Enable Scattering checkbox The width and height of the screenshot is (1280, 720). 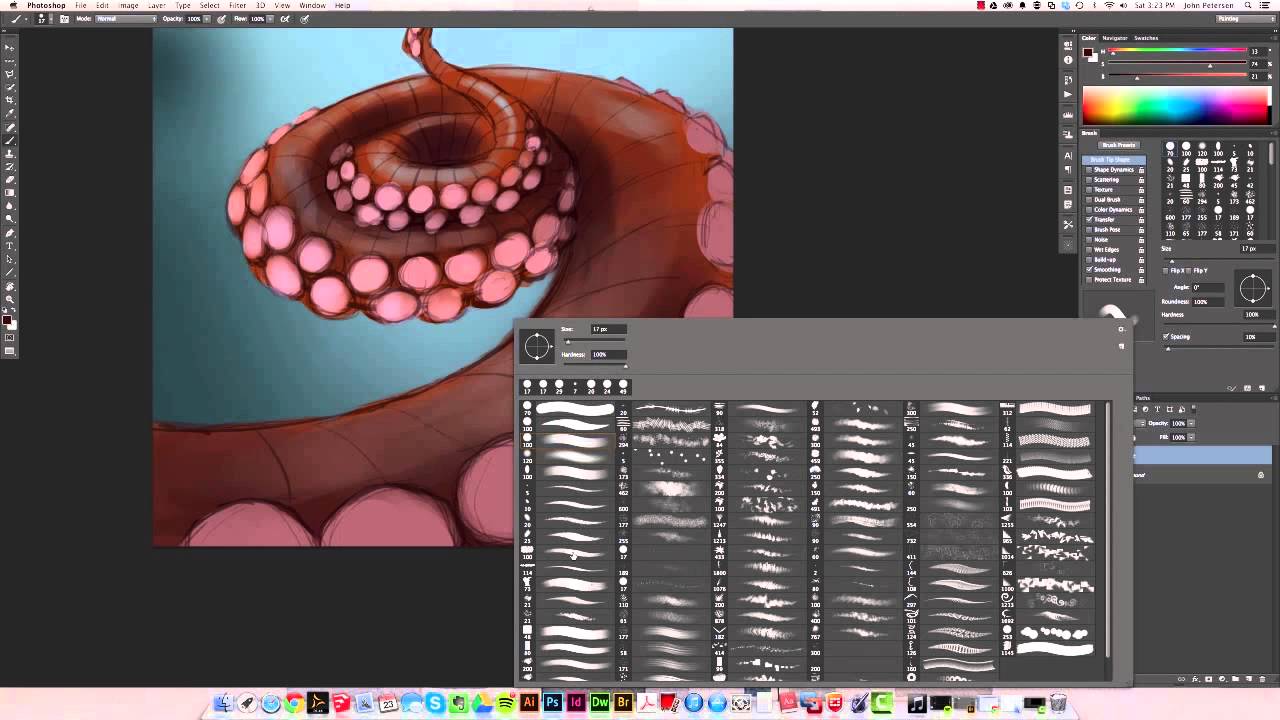tap(1089, 180)
